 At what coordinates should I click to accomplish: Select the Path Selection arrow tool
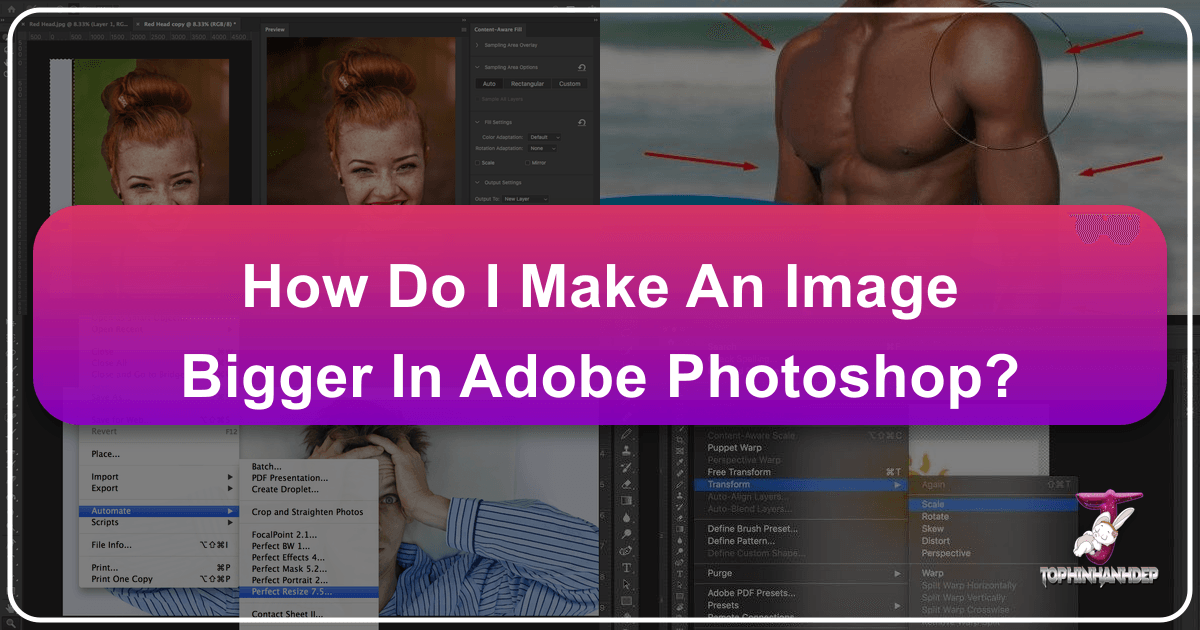(x=627, y=583)
